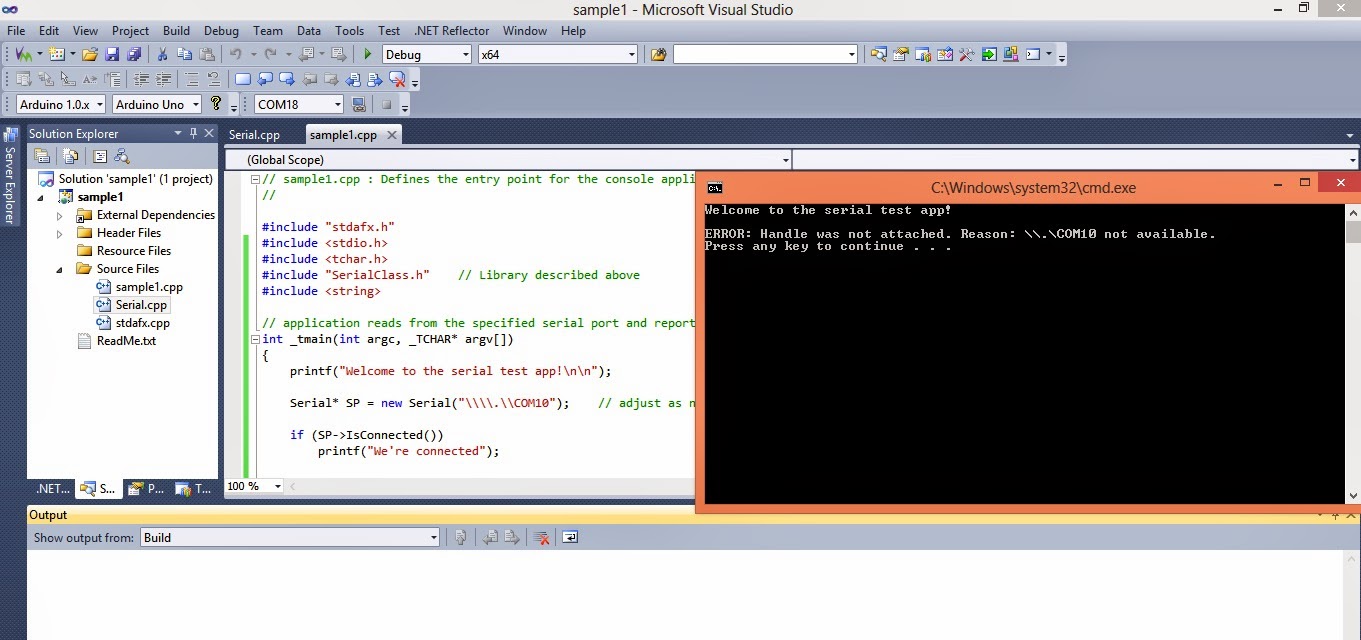The height and width of the screenshot is (640, 1361).
Task: Click the Arduino help question mark icon
Action: coord(216,103)
